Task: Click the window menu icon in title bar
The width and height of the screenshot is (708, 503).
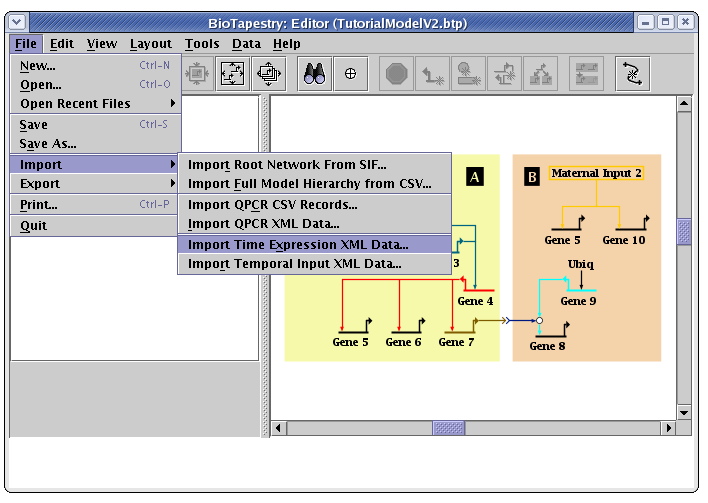Action: [18, 21]
